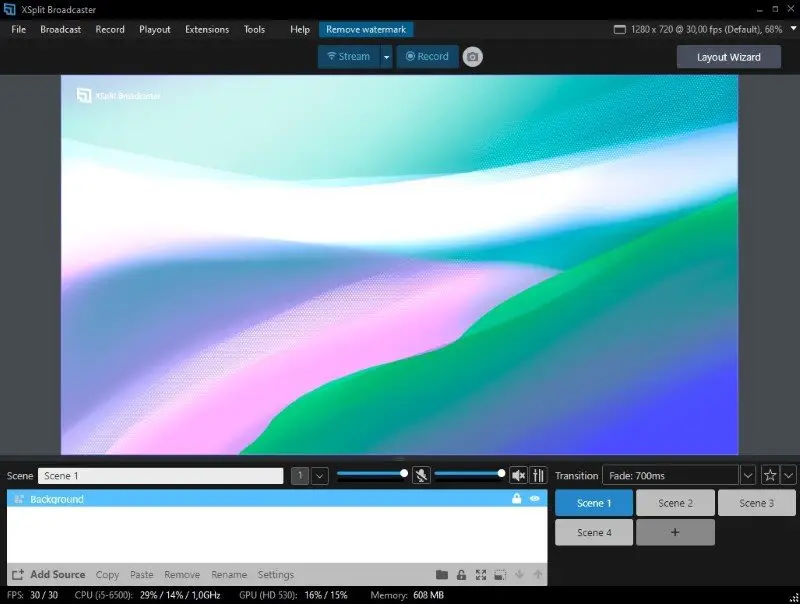Mute the microphone
Screen dimensions: 800x604
coord(421,474)
